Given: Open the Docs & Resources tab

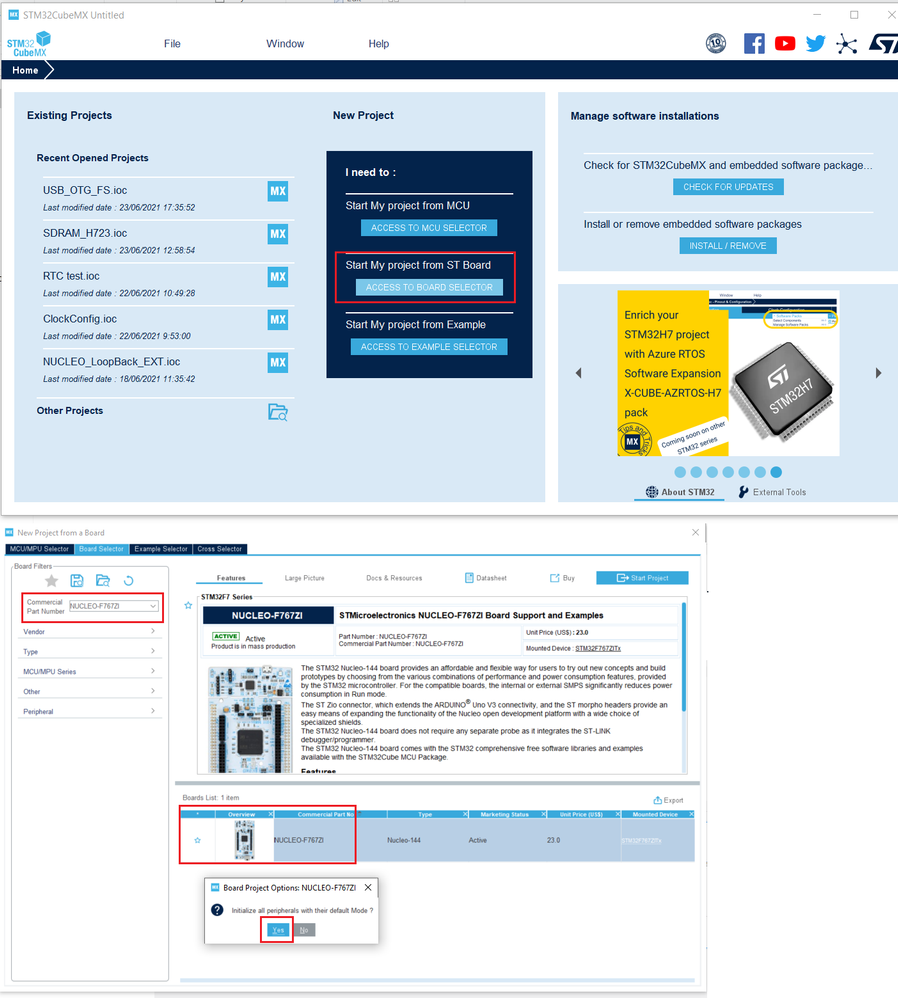Looking at the screenshot, I should point(394,578).
